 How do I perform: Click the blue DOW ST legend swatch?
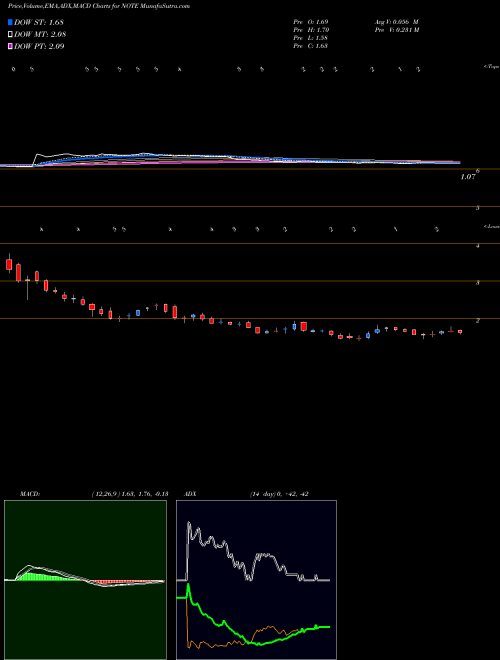click(x=10, y=22)
